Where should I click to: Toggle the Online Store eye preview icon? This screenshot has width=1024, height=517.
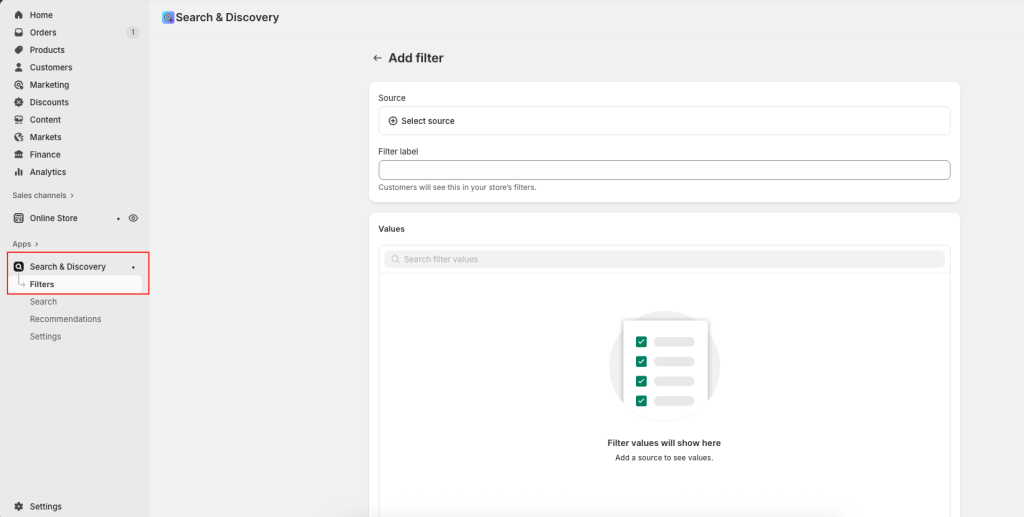(133, 218)
